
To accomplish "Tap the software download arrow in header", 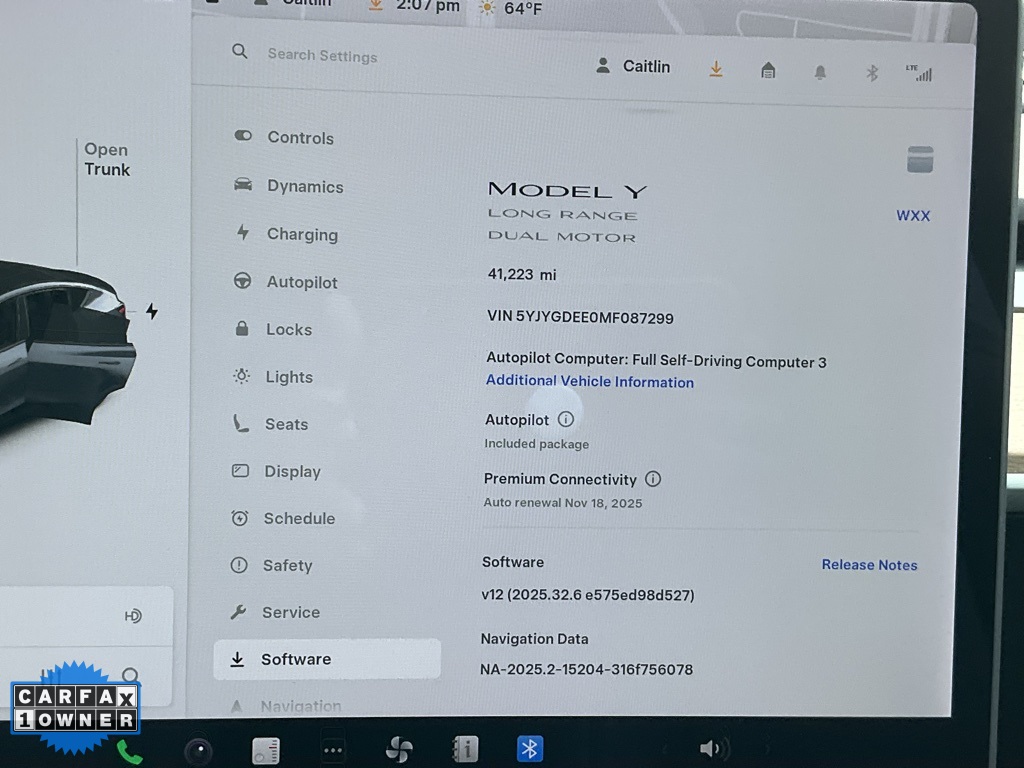I will coord(716,68).
